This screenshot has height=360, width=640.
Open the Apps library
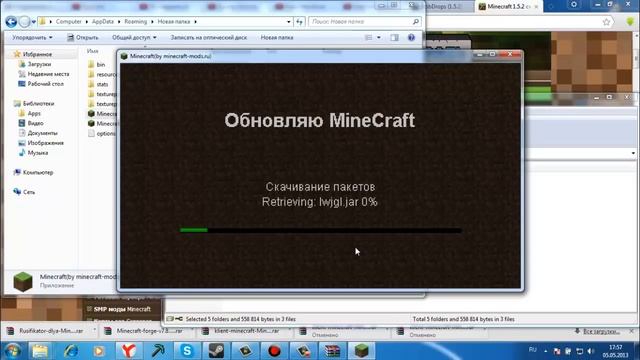pyautogui.click(x=34, y=113)
